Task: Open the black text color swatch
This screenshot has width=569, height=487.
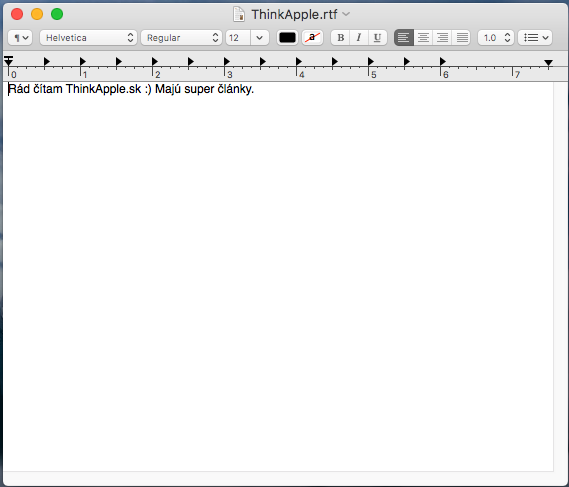Action: pos(287,38)
